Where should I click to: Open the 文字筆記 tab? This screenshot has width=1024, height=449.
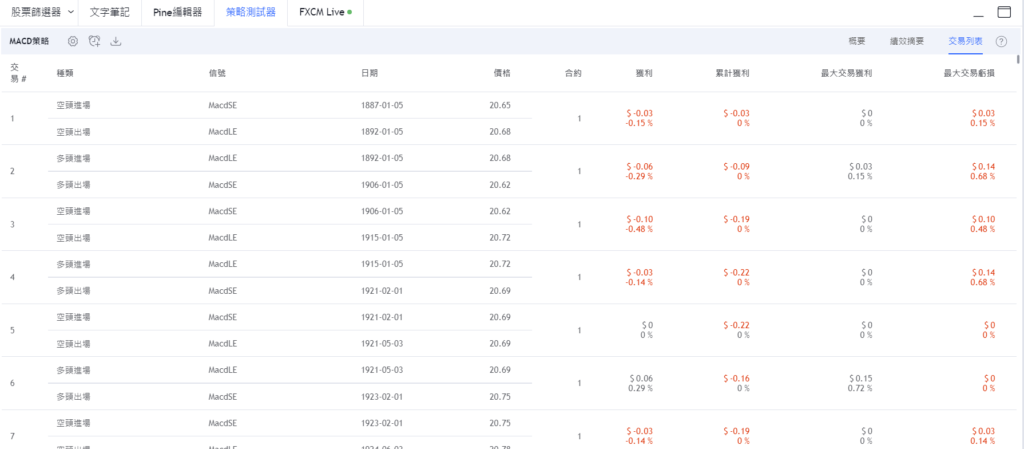pyautogui.click(x=110, y=13)
